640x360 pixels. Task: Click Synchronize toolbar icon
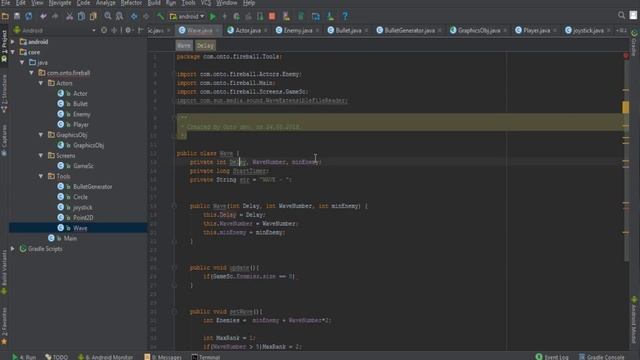(29, 16)
